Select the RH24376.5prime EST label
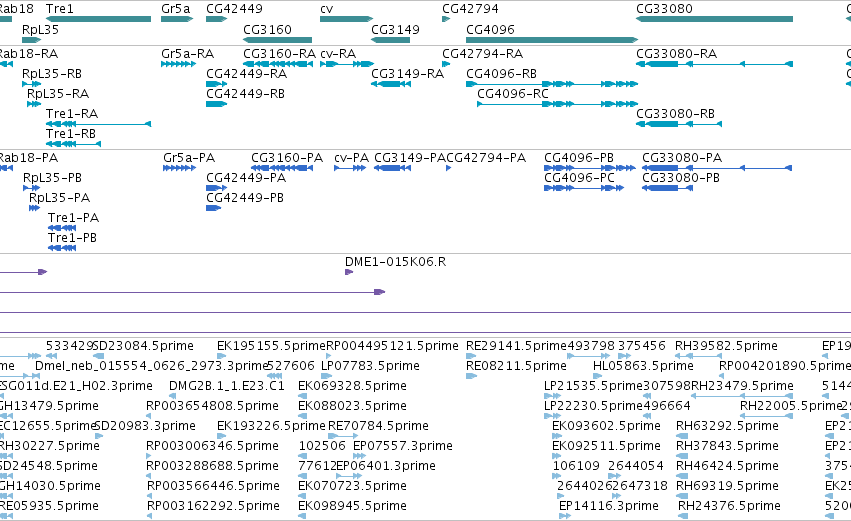Screen dimensions: 851x521 tap(729, 506)
